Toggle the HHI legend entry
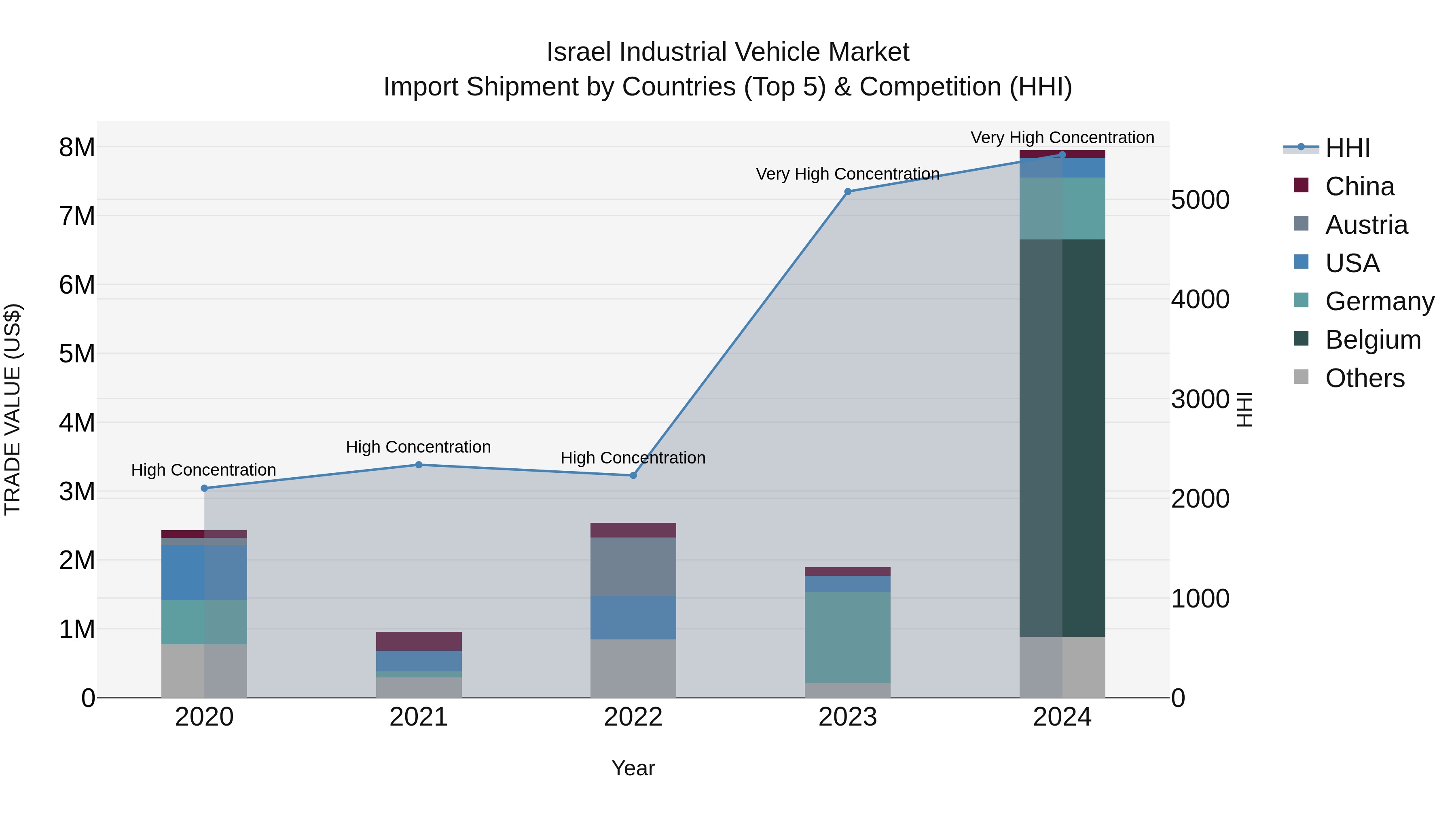Image resolution: width=1456 pixels, height=819 pixels. pyautogui.click(x=1327, y=148)
